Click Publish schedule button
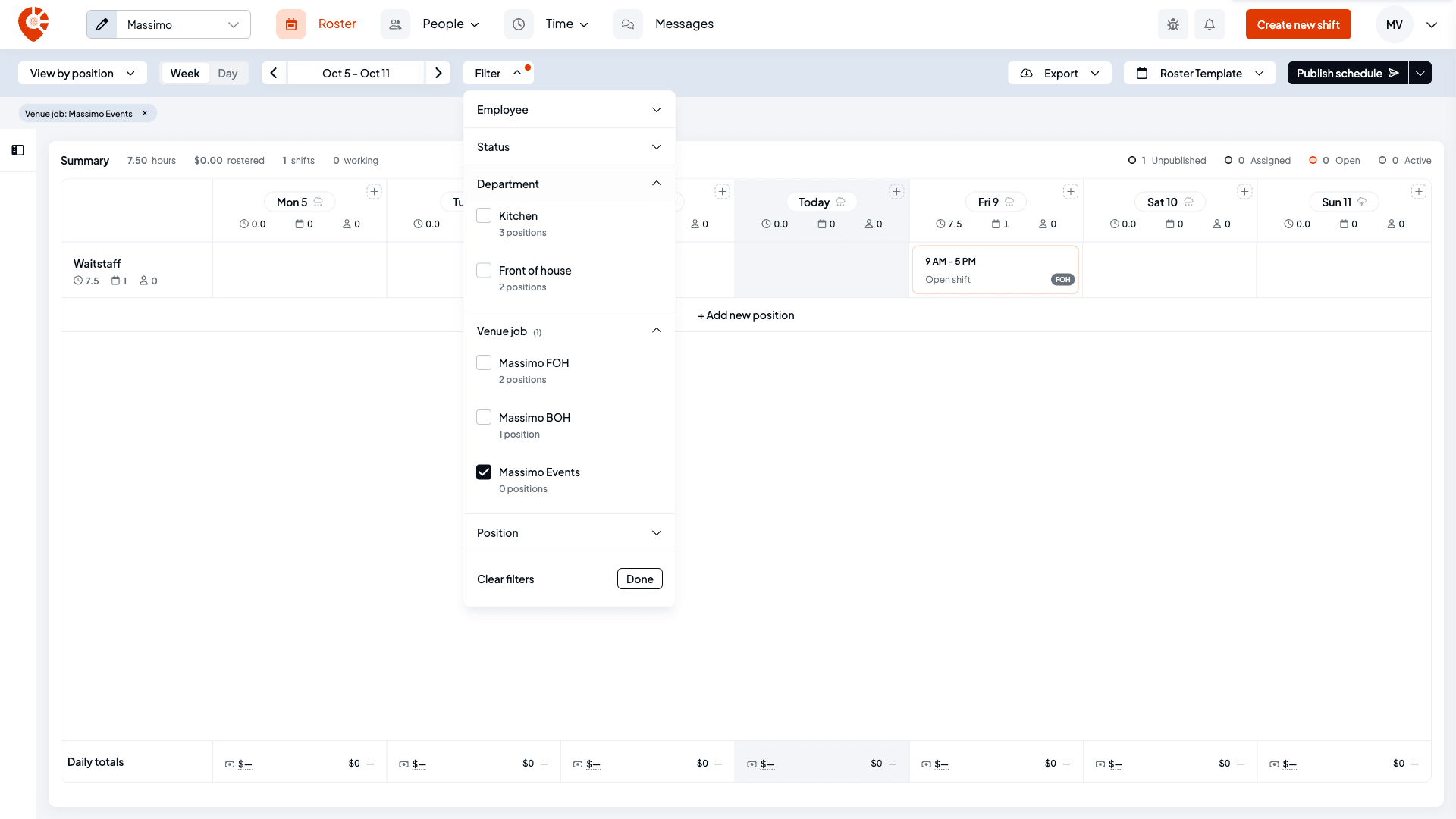 click(x=1348, y=73)
